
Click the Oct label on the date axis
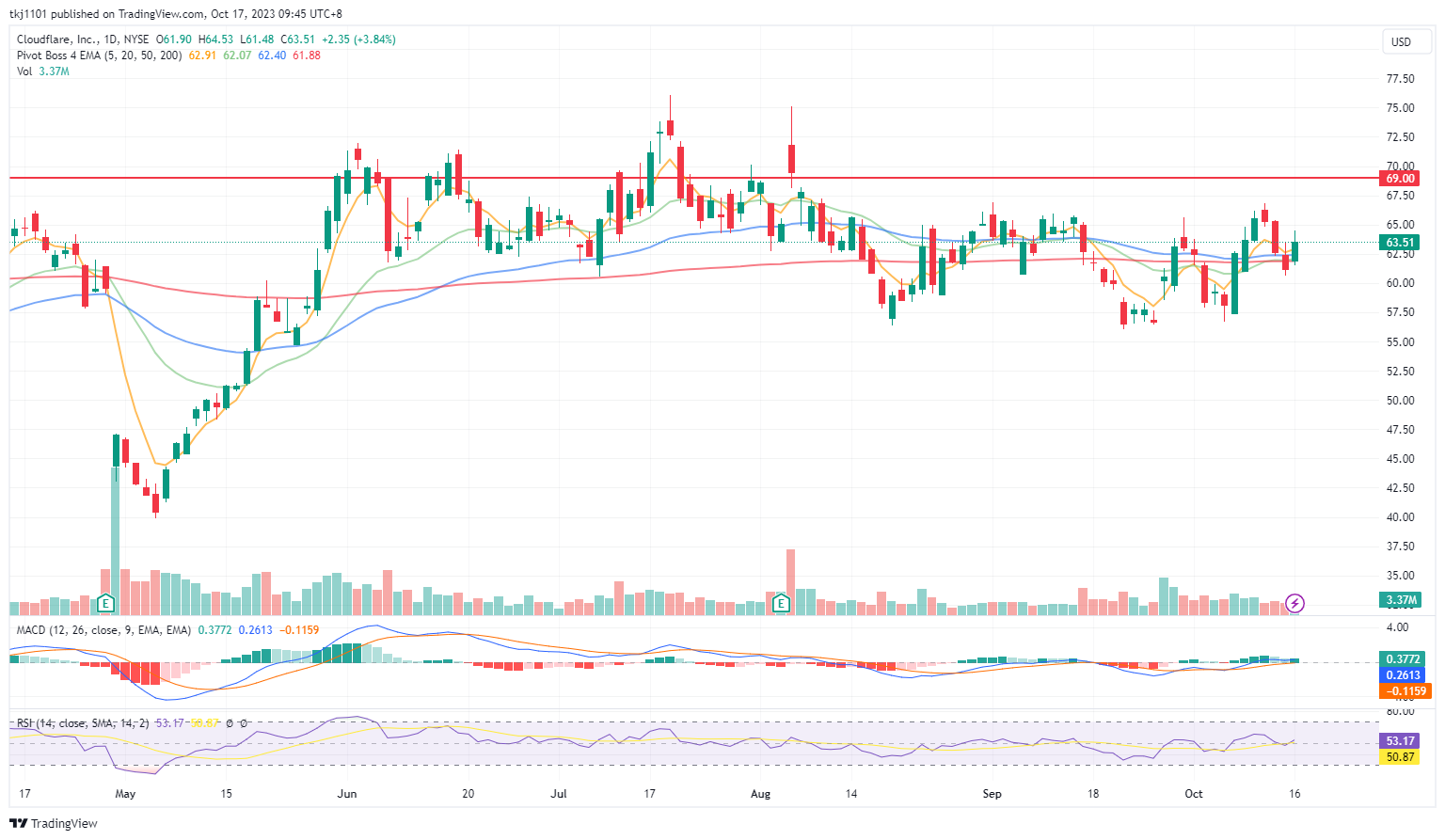[1194, 794]
